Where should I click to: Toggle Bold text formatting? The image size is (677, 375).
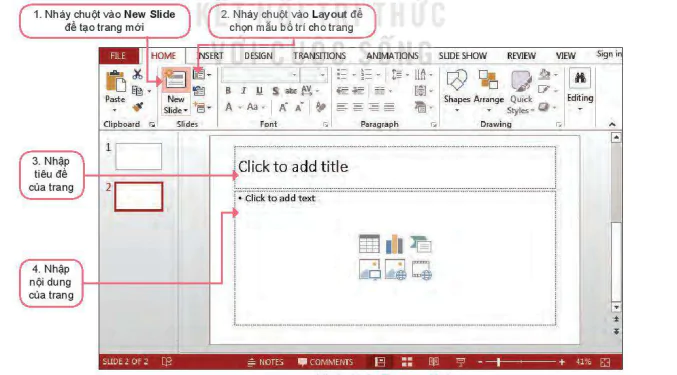[228, 91]
